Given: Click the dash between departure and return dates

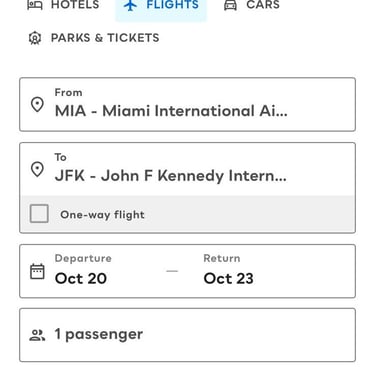Looking at the screenshot, I should click(172, 271).
